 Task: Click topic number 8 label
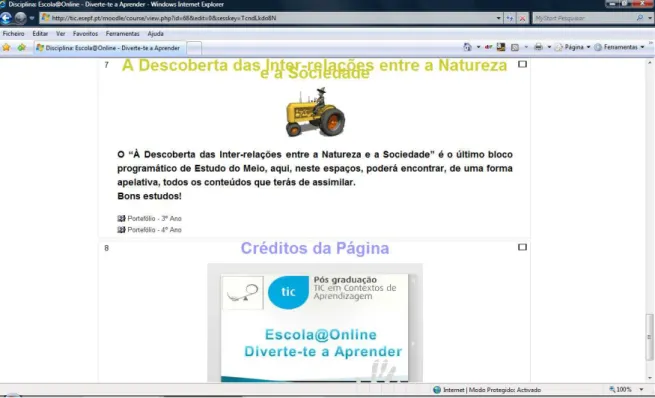tap(107, 248)
